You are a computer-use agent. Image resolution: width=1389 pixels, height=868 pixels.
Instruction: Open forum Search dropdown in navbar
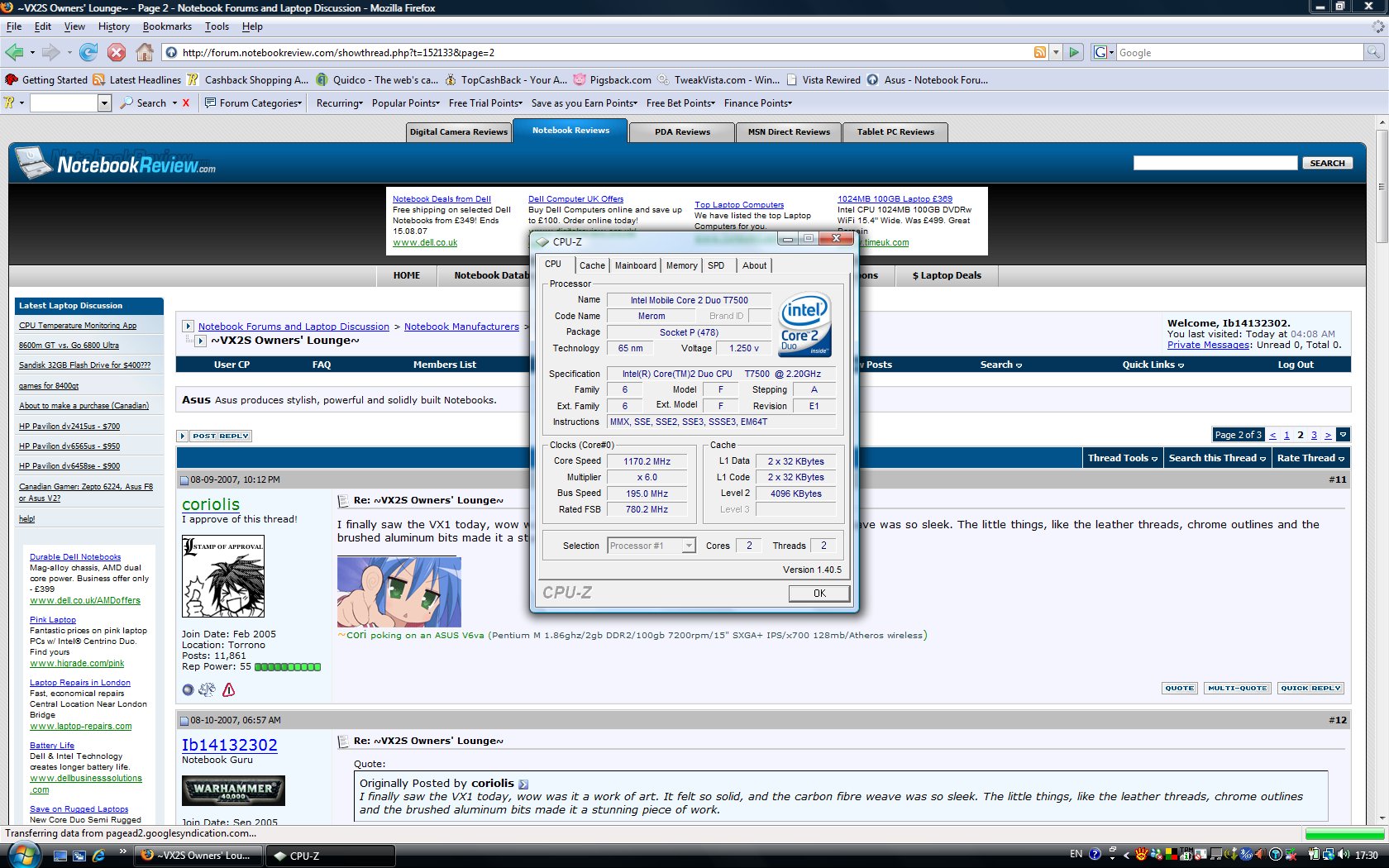tap(1000, 365)
